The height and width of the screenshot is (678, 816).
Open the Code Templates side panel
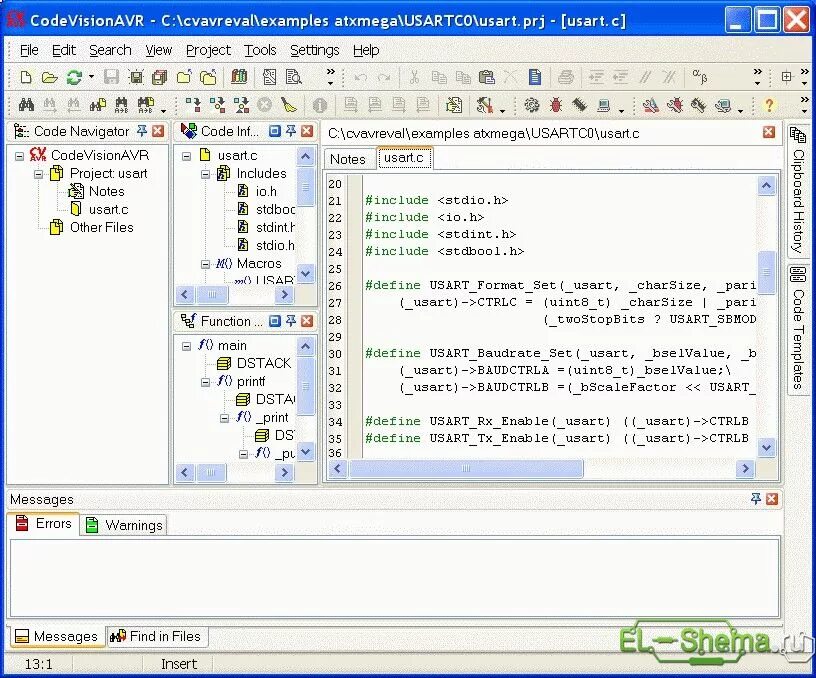[797, 329]
